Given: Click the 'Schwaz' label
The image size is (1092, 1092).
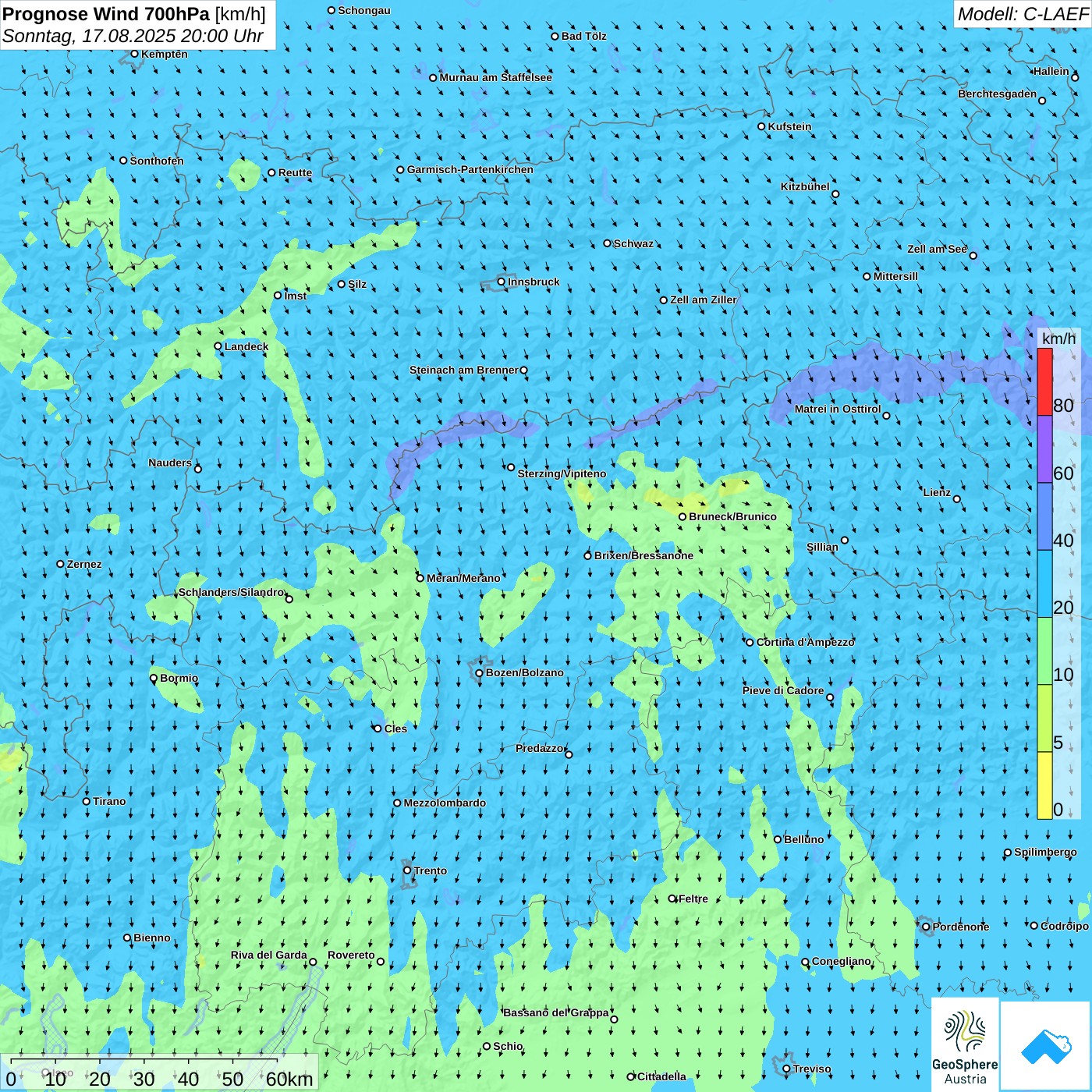Looking at the screenshot, I should [x=633, y=243].
